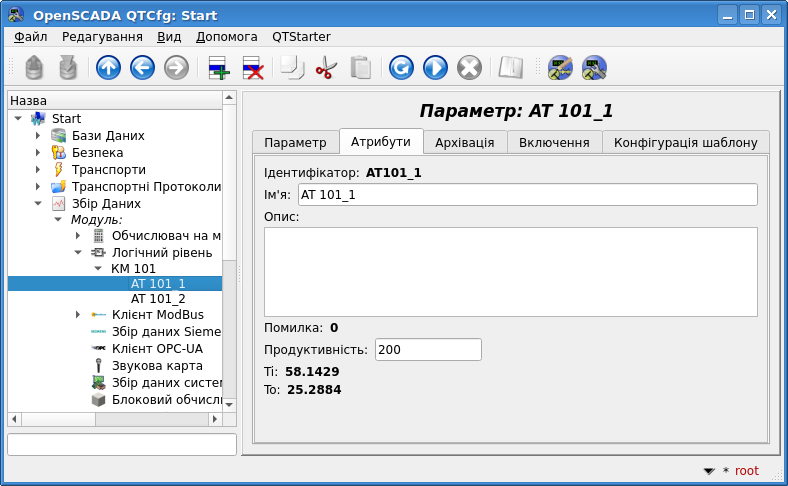Expand the Транспортні Протоколи node

[38, 187]
